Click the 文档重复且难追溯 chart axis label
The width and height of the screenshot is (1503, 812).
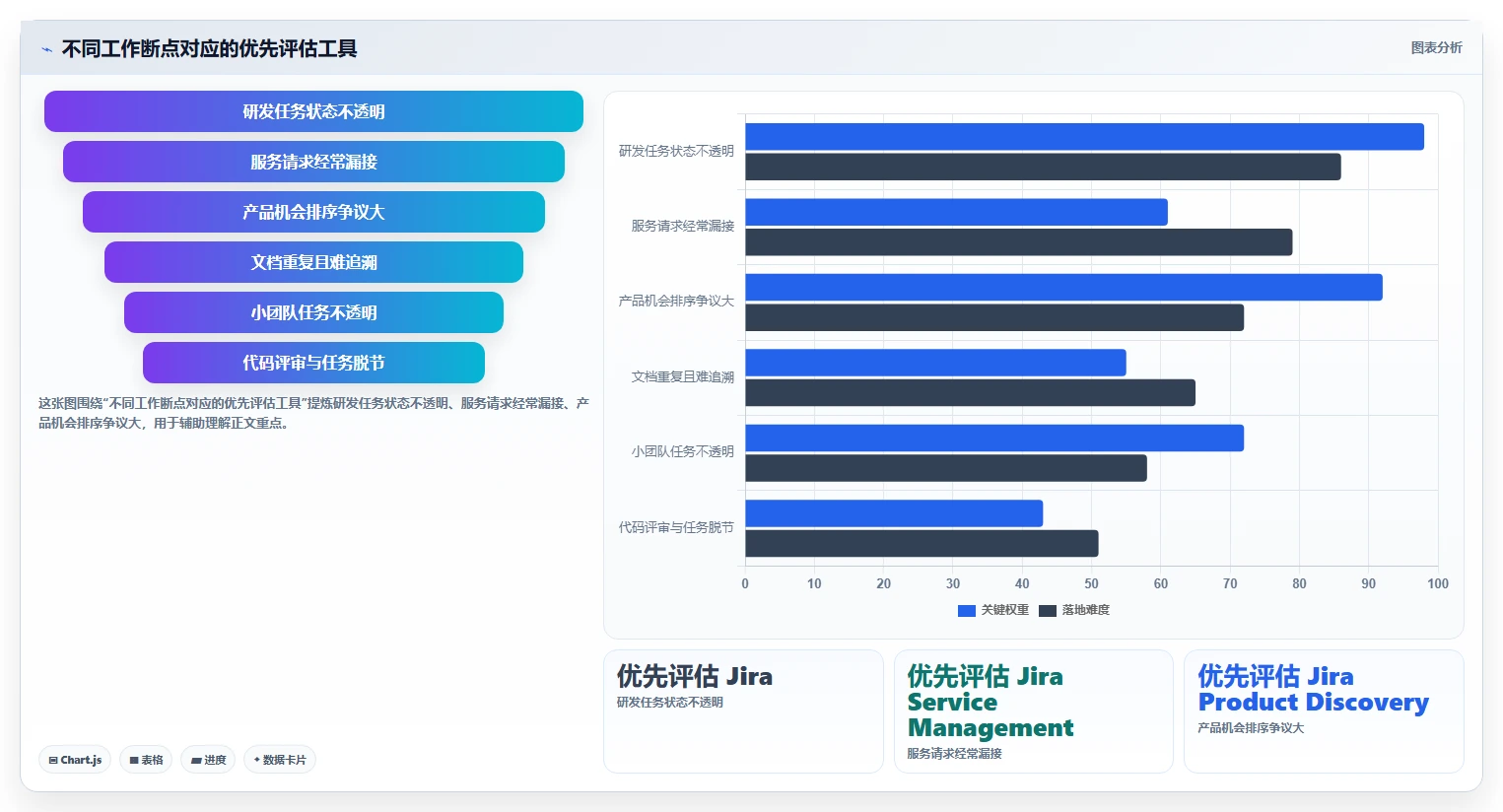683,376
